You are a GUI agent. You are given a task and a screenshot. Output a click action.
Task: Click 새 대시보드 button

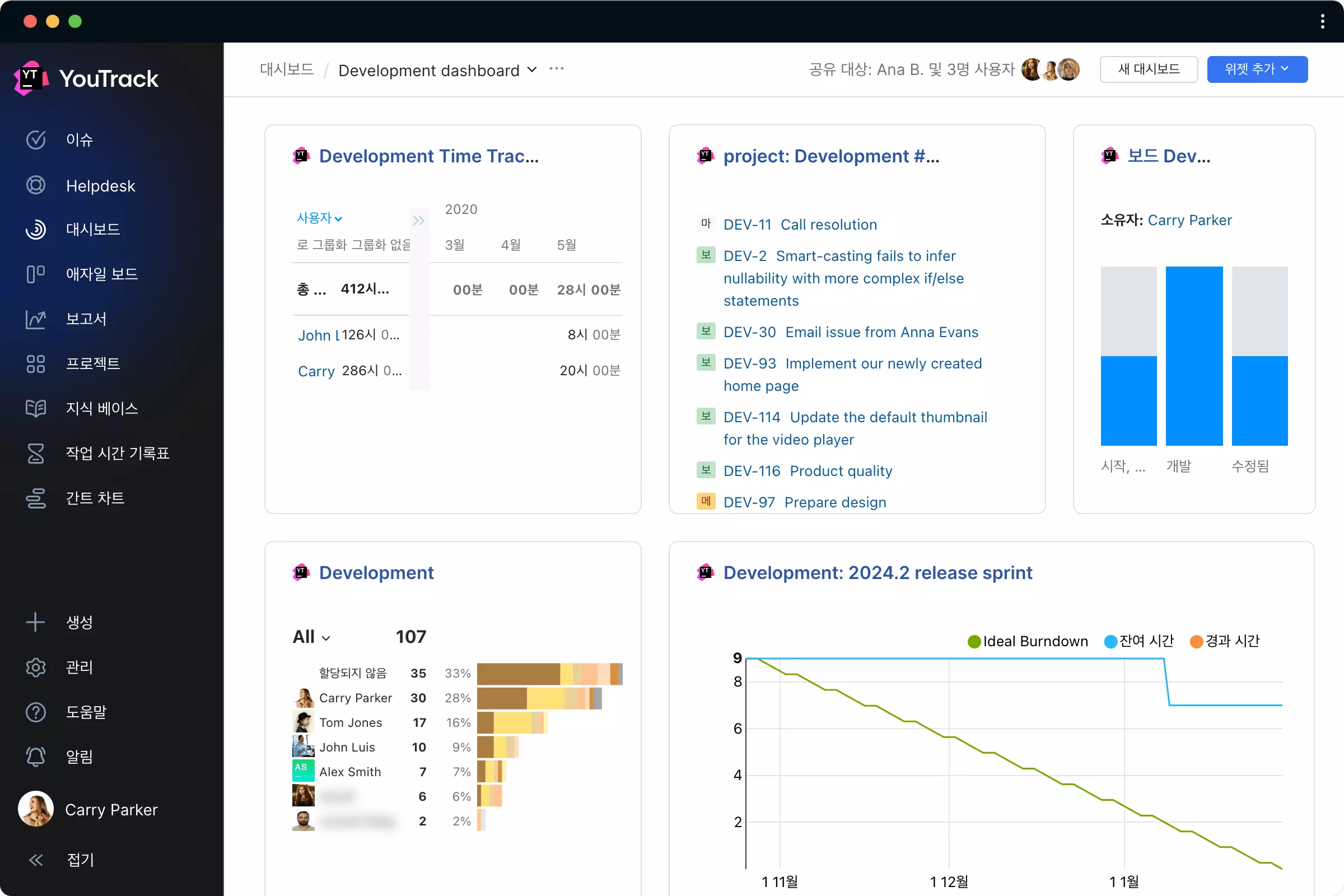click(1148, 68)
